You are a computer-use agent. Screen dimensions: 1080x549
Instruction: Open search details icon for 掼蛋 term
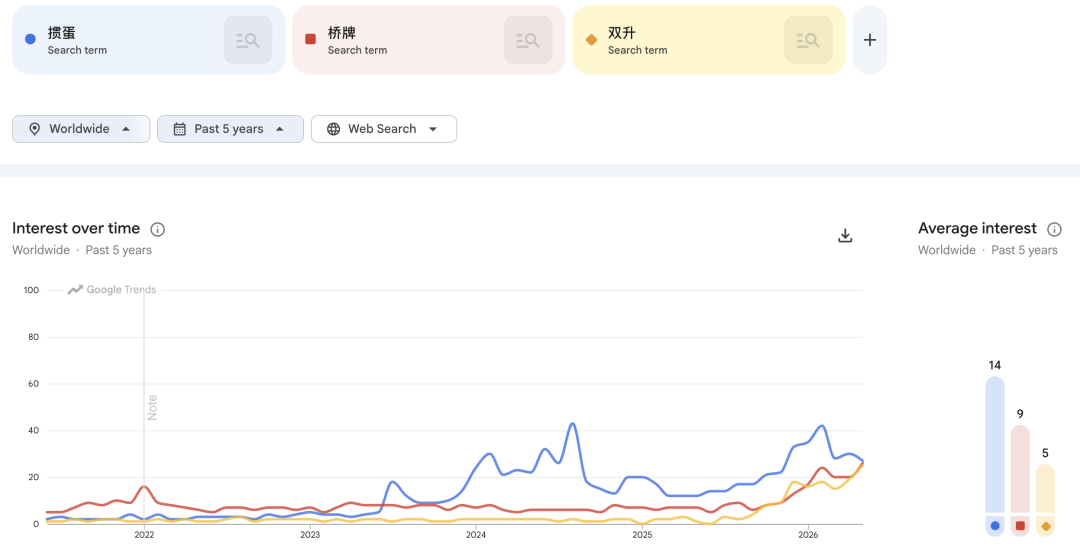pos(248,40)
